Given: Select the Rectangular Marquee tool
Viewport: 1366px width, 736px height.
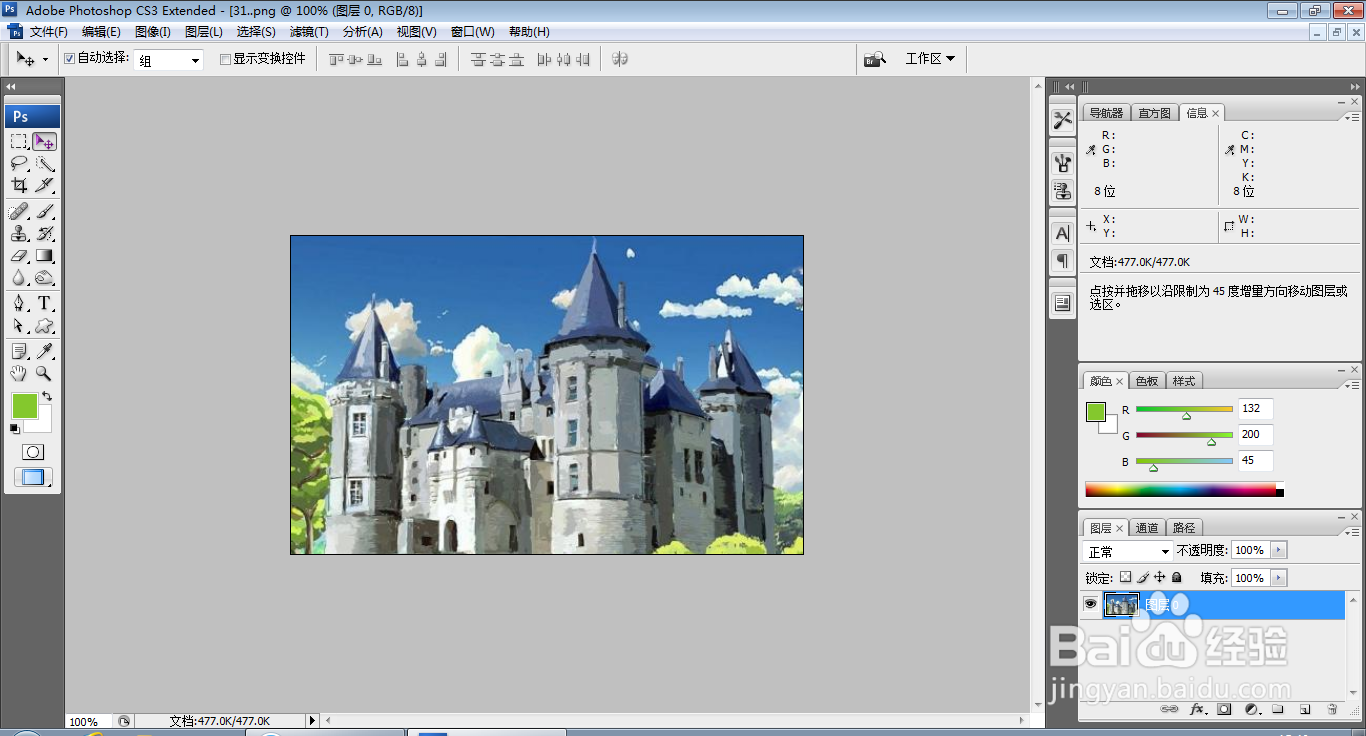Looking at the screenshot, I should tap(19, 141).
